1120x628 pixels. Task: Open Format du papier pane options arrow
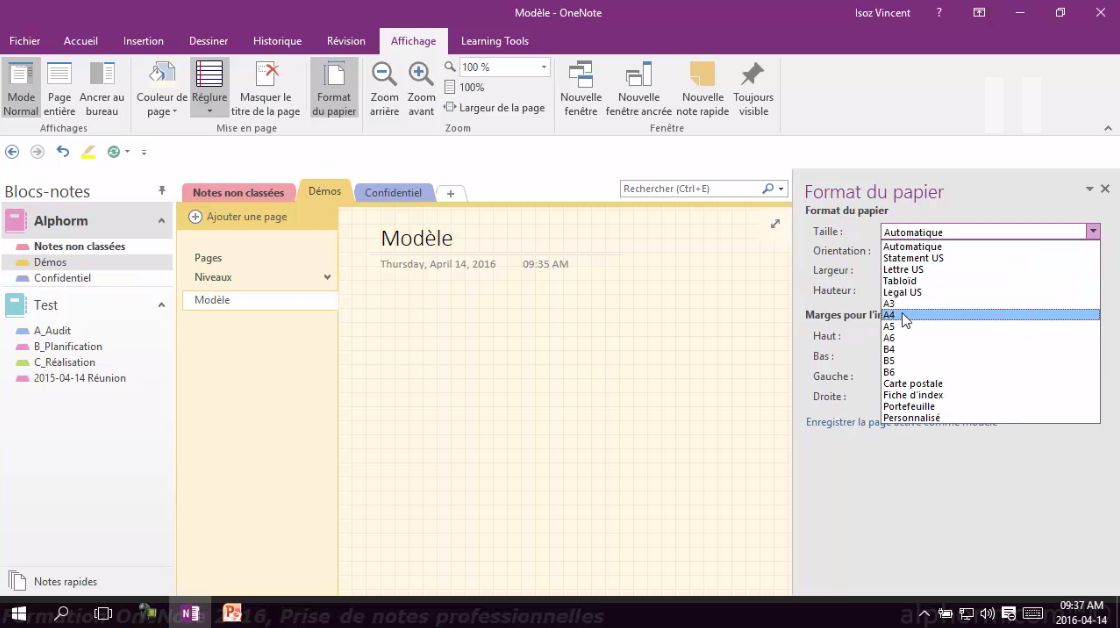click(x=1089, y=189)
